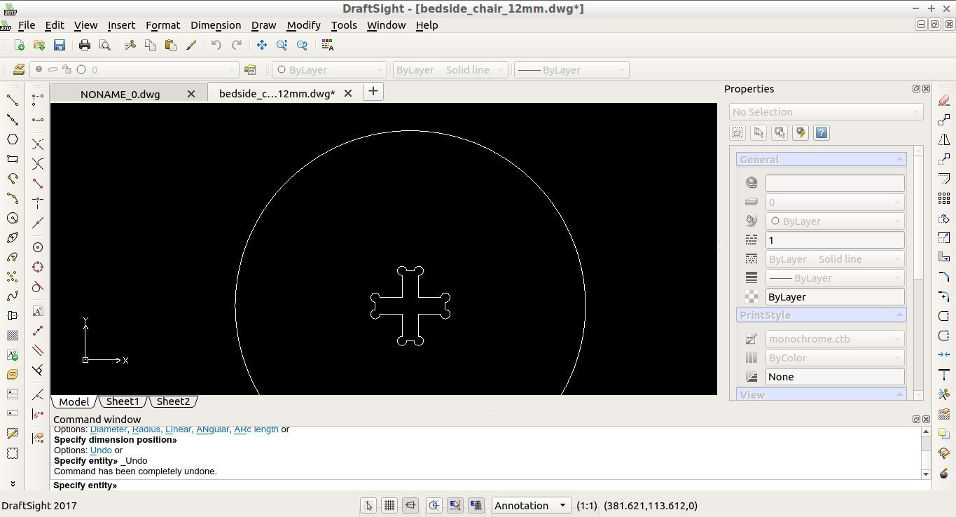This screenshot has width=956, height=517.
Task: Switch to Sheet1 tab
Action: [x=123, y=401]
